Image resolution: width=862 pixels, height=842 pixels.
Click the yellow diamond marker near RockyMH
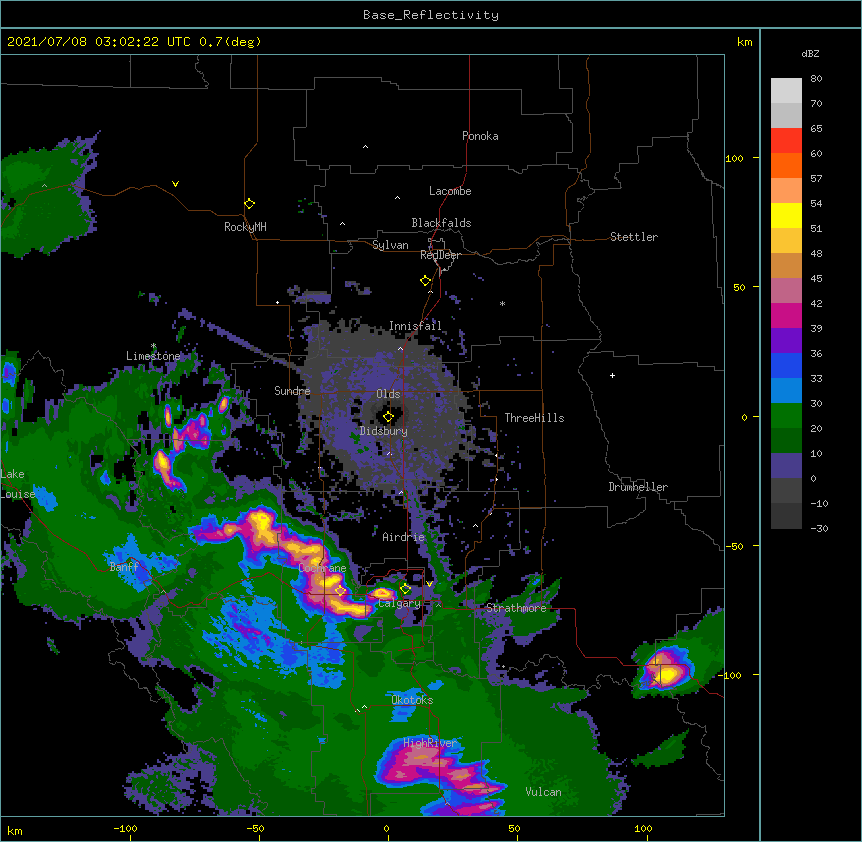[250, 204]
